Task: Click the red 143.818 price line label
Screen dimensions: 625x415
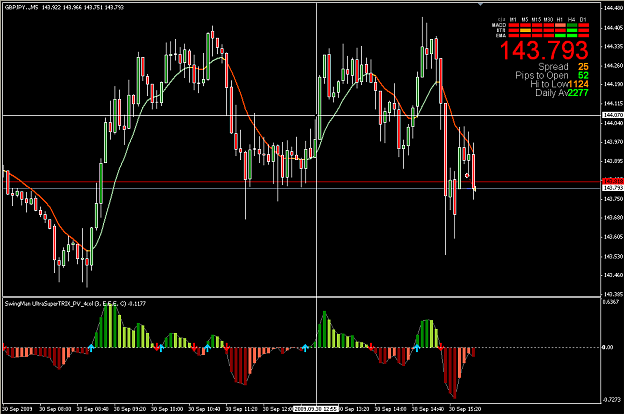Action: (613, 181)
